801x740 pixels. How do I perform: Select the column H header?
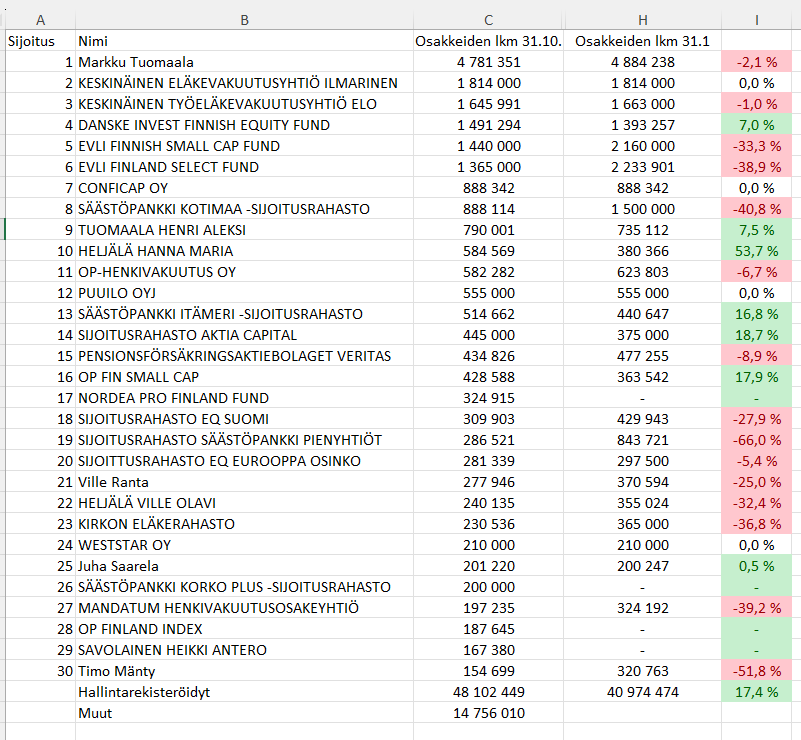pos(643,20)
